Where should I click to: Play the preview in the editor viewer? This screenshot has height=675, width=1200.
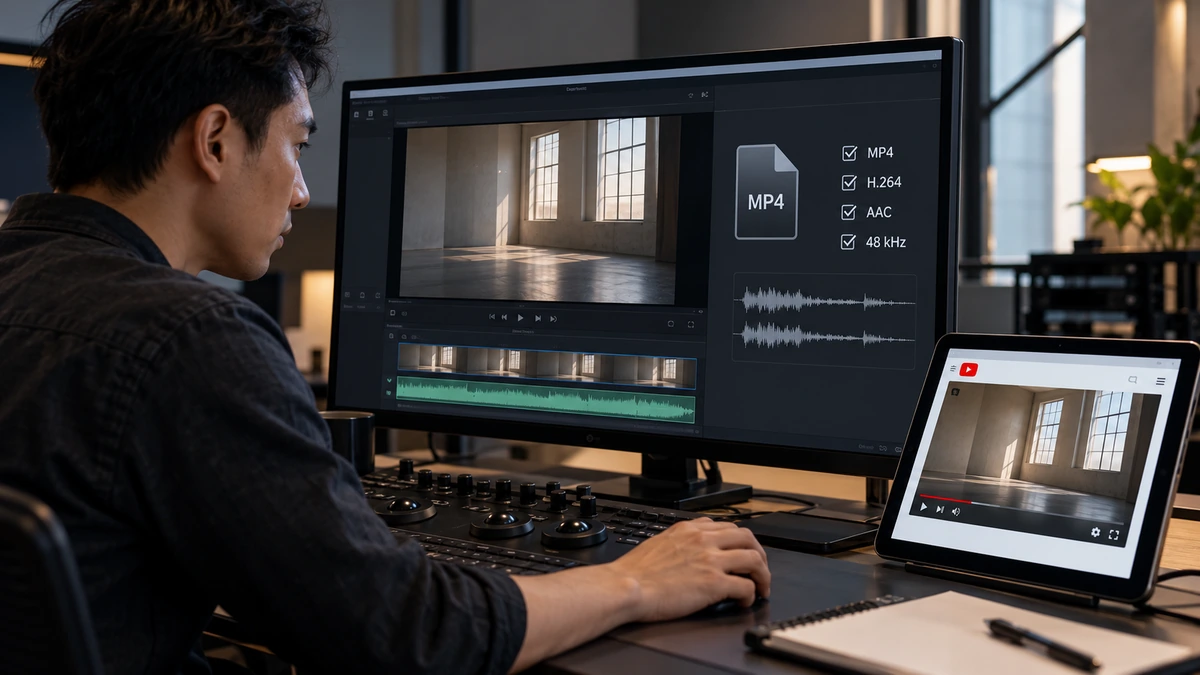pyautogui.click(x=520, y=318)
